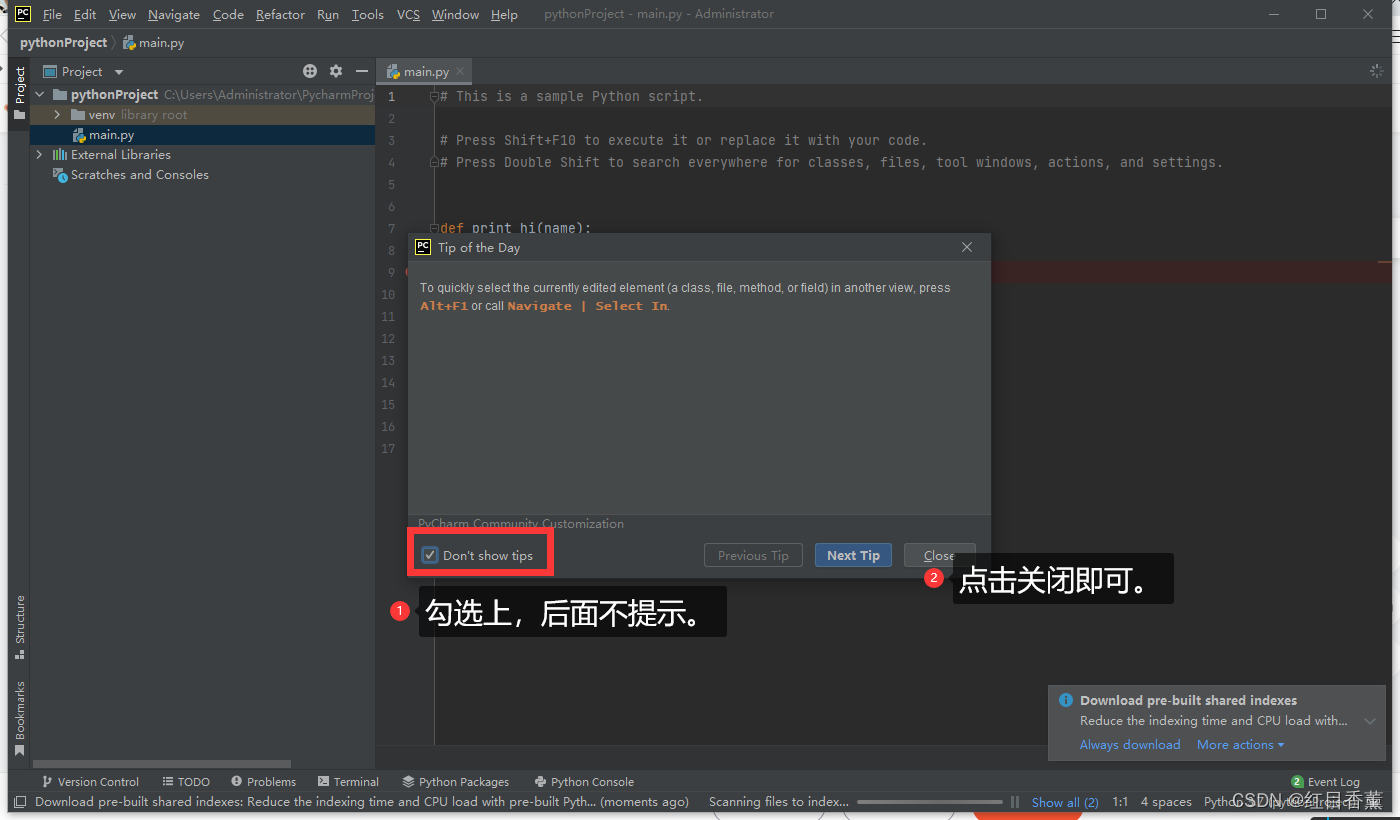
Task: Open Project panel settings gear
Action: tap(335, 71)
